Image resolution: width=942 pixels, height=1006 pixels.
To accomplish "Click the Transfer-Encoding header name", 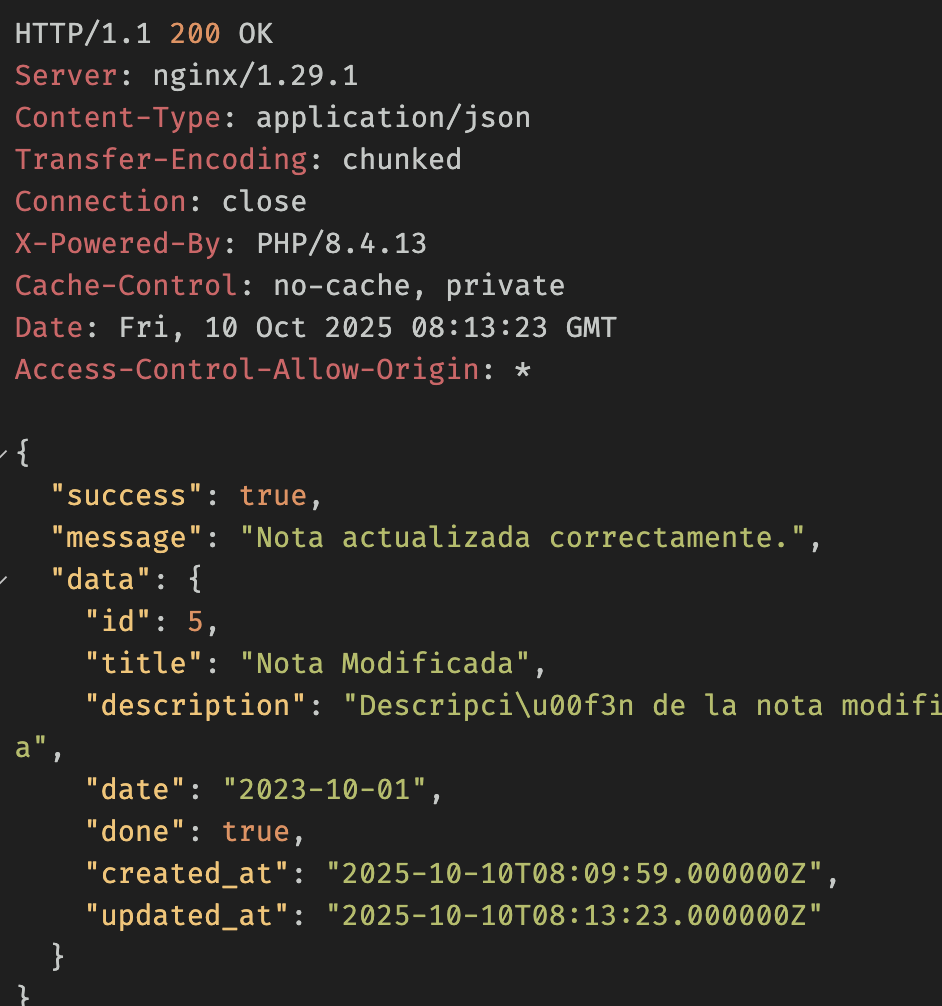I will 160,160.
